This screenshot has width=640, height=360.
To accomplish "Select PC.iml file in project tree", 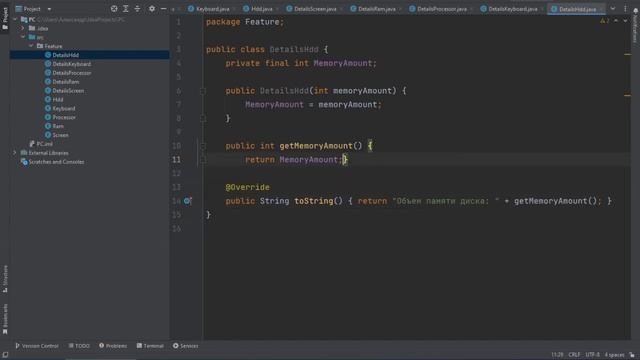I will click(x=44, y=144).
